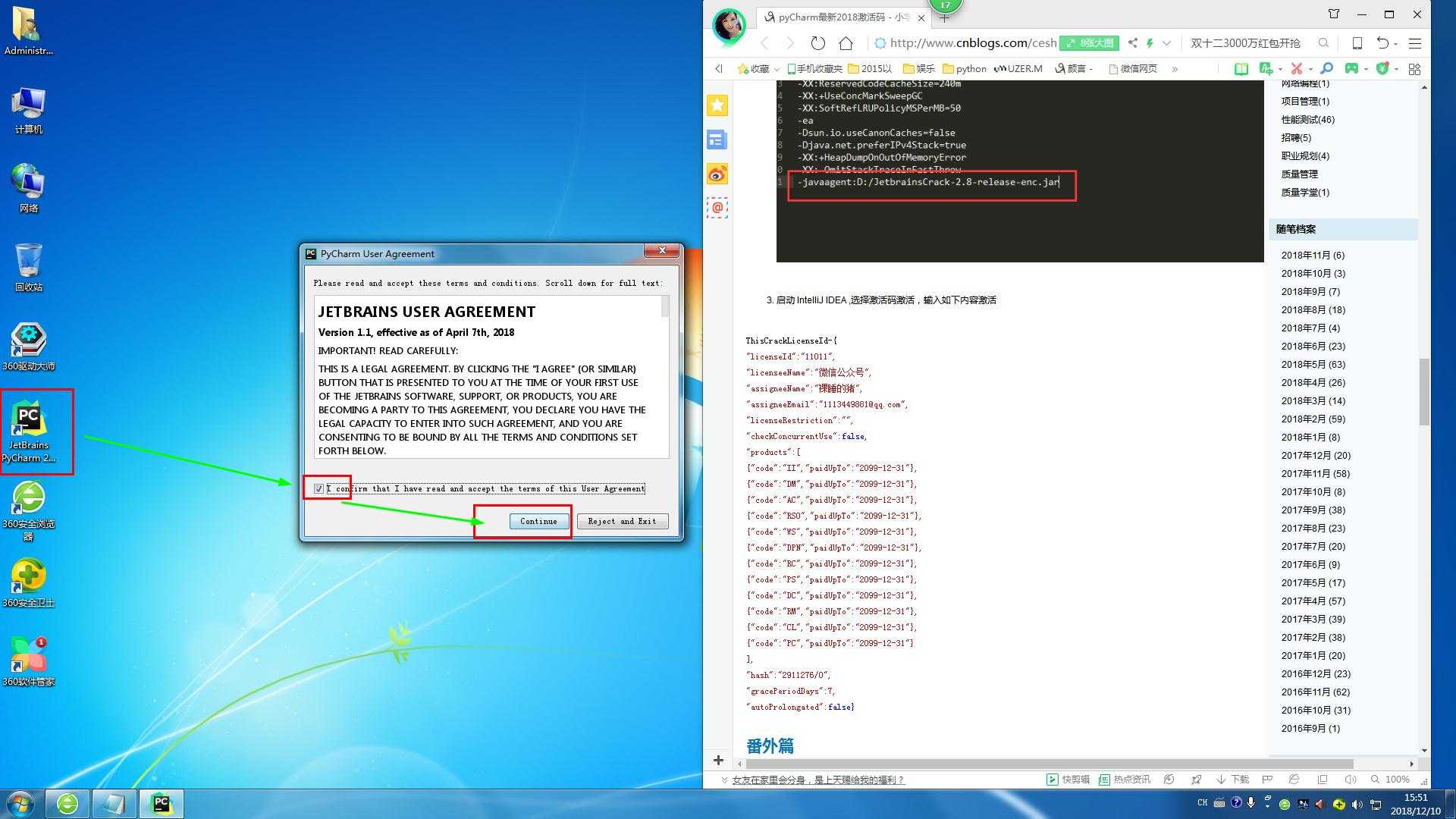Click the browser address bar URL
1456x819 pixels.
pos(973,43)
